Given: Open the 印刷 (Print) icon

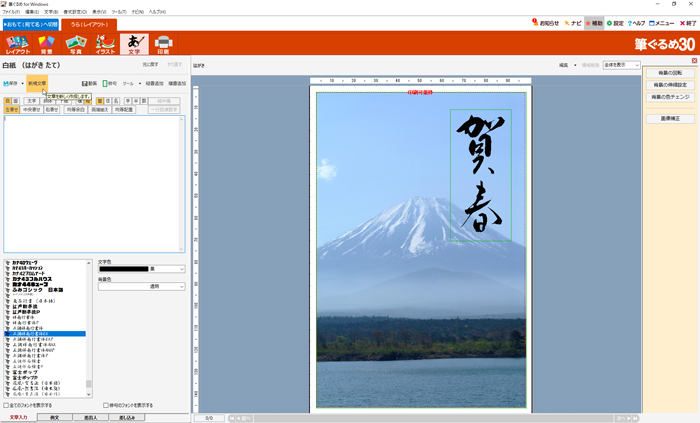Looking at the screenshot, I should (163, 44).
